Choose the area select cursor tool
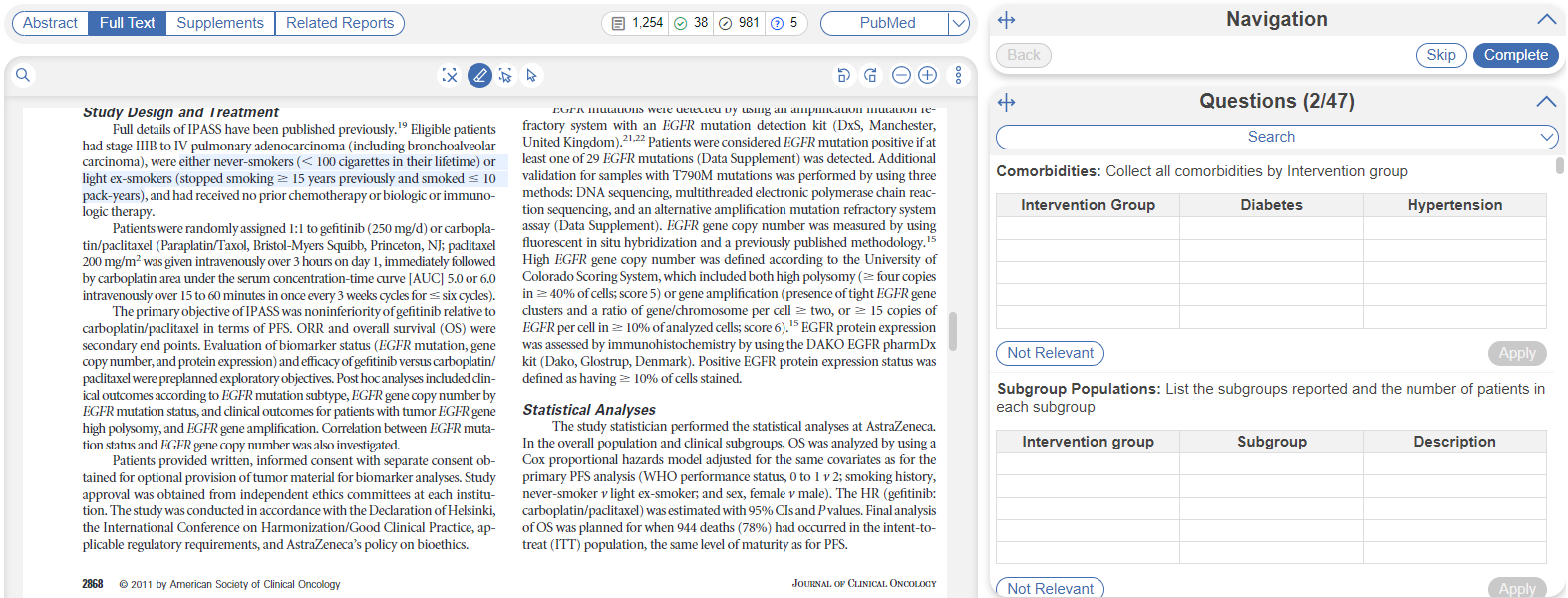The height and width of the screenshot is (598, 1568). (x=506, y=75)
